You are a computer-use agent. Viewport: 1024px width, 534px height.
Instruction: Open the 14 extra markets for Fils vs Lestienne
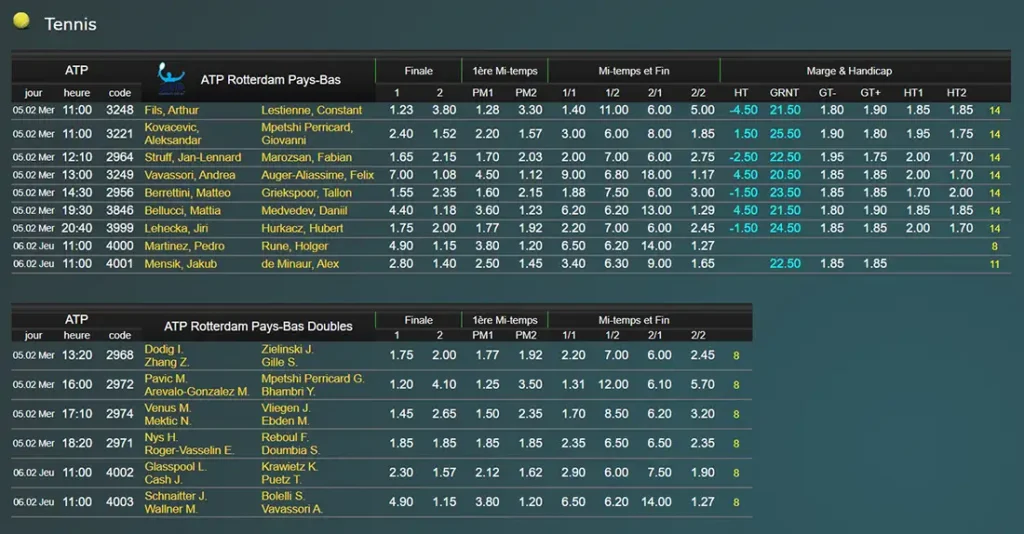[994, 111]
